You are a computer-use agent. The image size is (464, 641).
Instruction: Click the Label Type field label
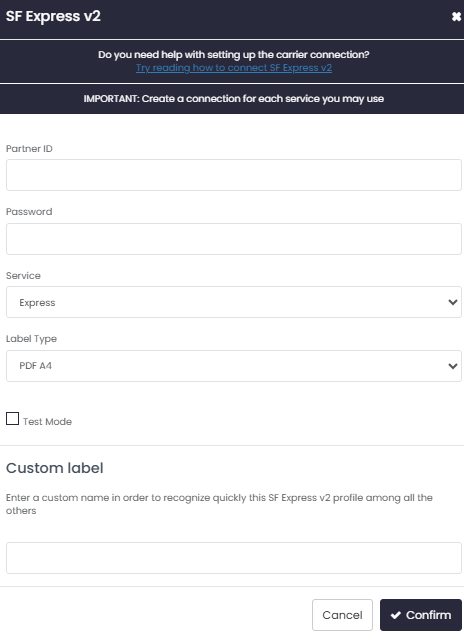tap(31, 339)
